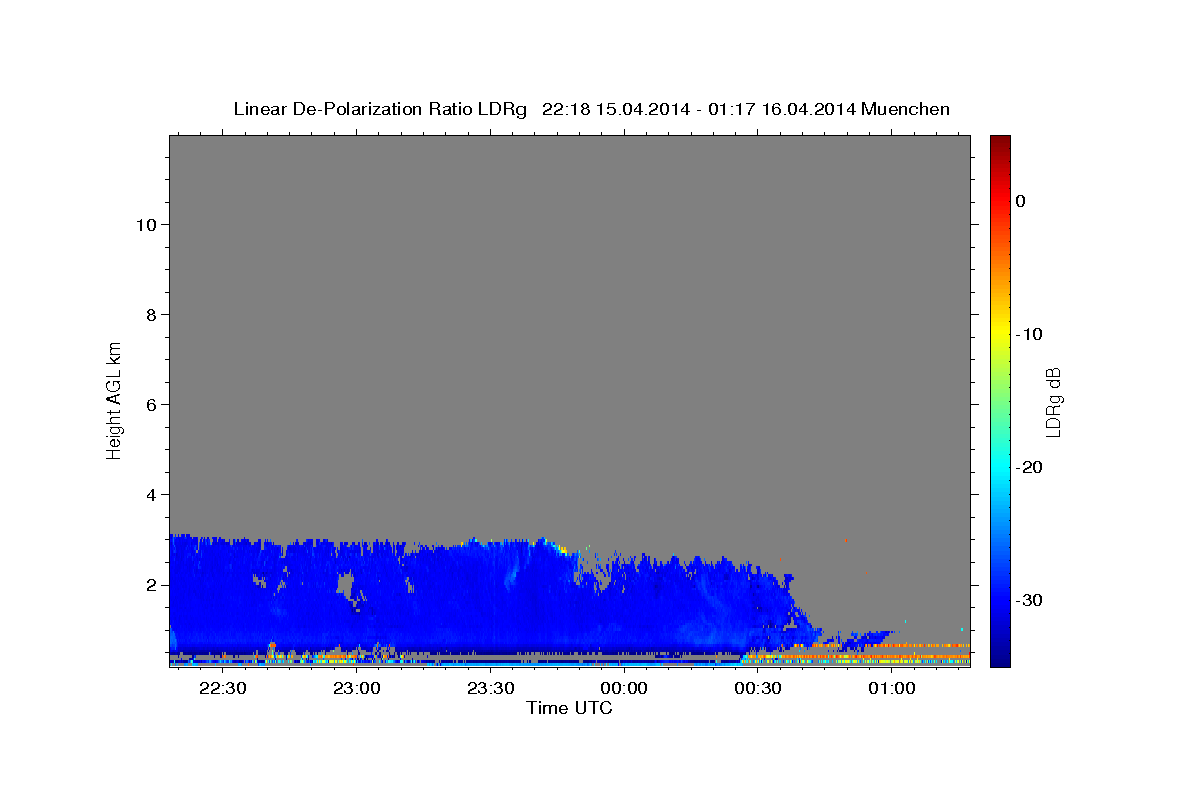Click the height tick label 10
The width and height of the screenshot is (1200, 800).
[x=145, y=224]
